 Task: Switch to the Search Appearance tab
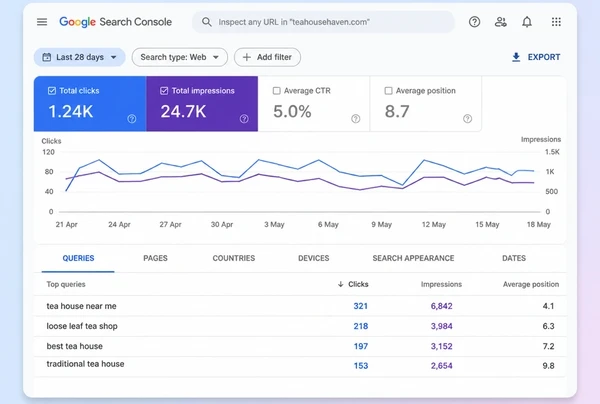point(413,258)
